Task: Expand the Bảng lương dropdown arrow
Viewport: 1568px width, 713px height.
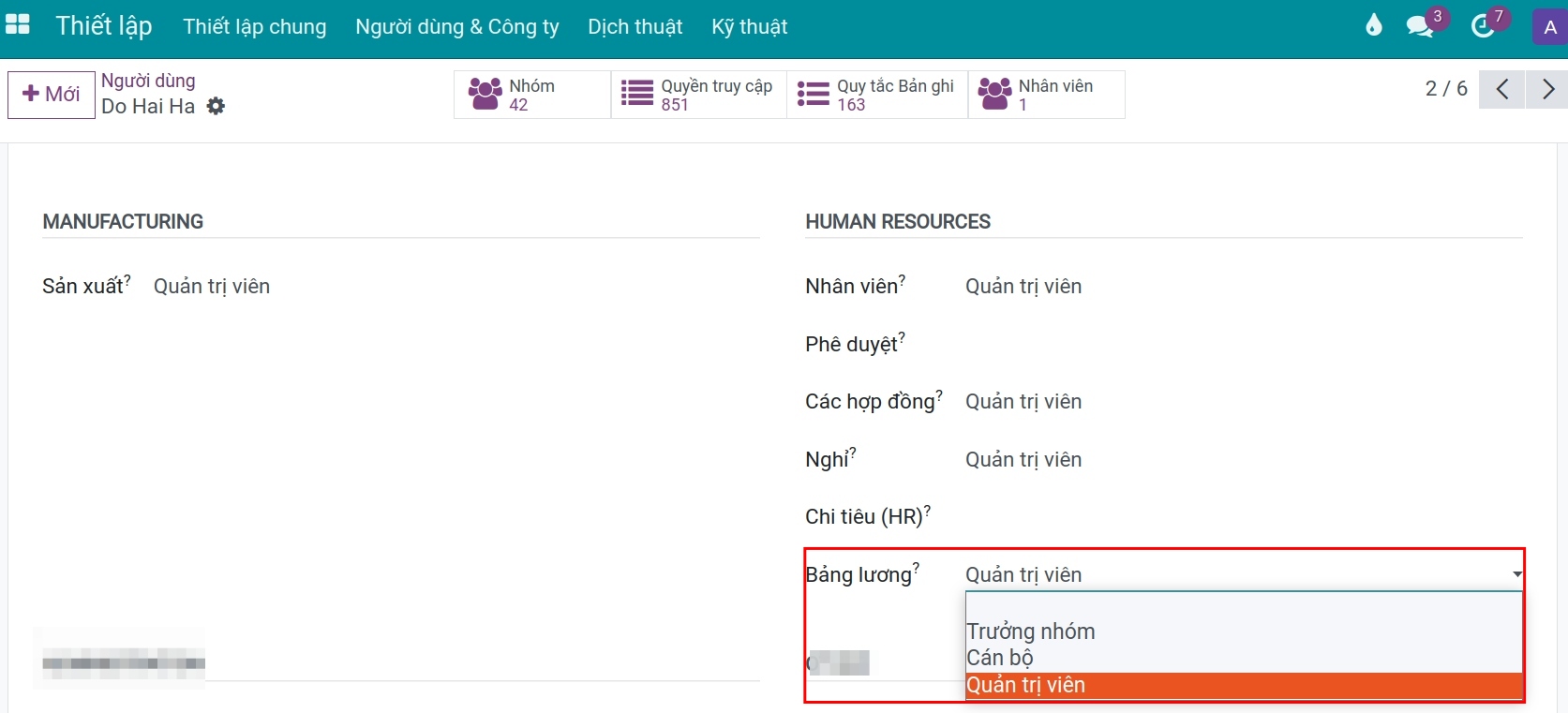Action: click(1516, 574)
